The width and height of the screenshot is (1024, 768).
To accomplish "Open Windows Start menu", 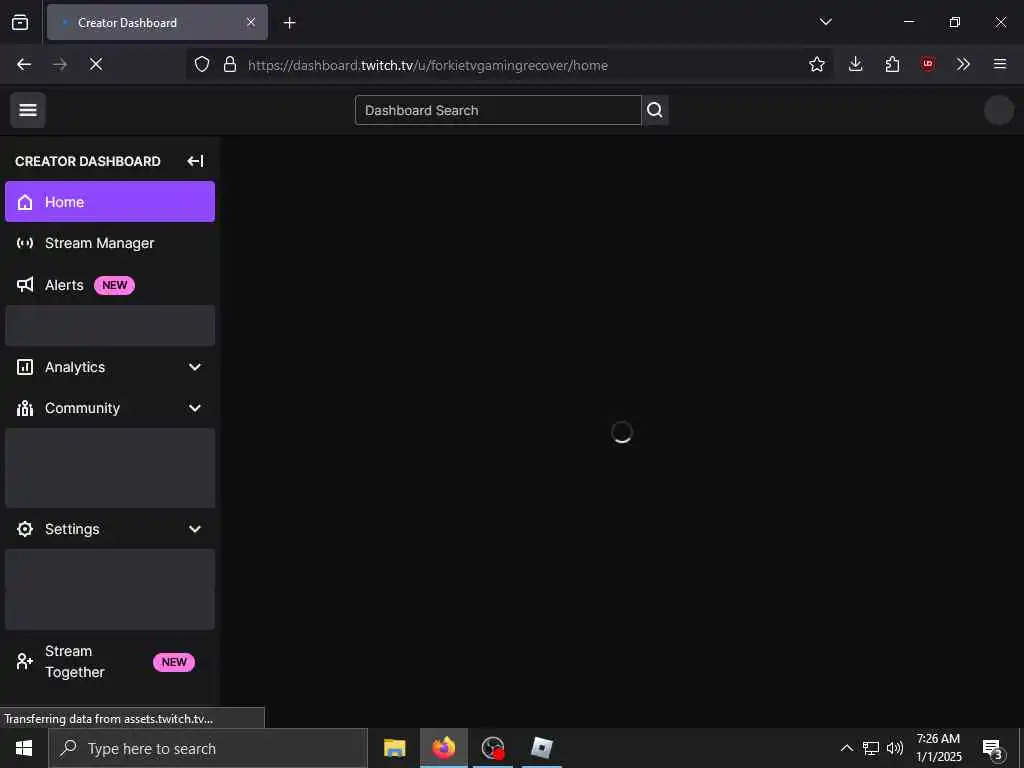I will coord(24,748).
